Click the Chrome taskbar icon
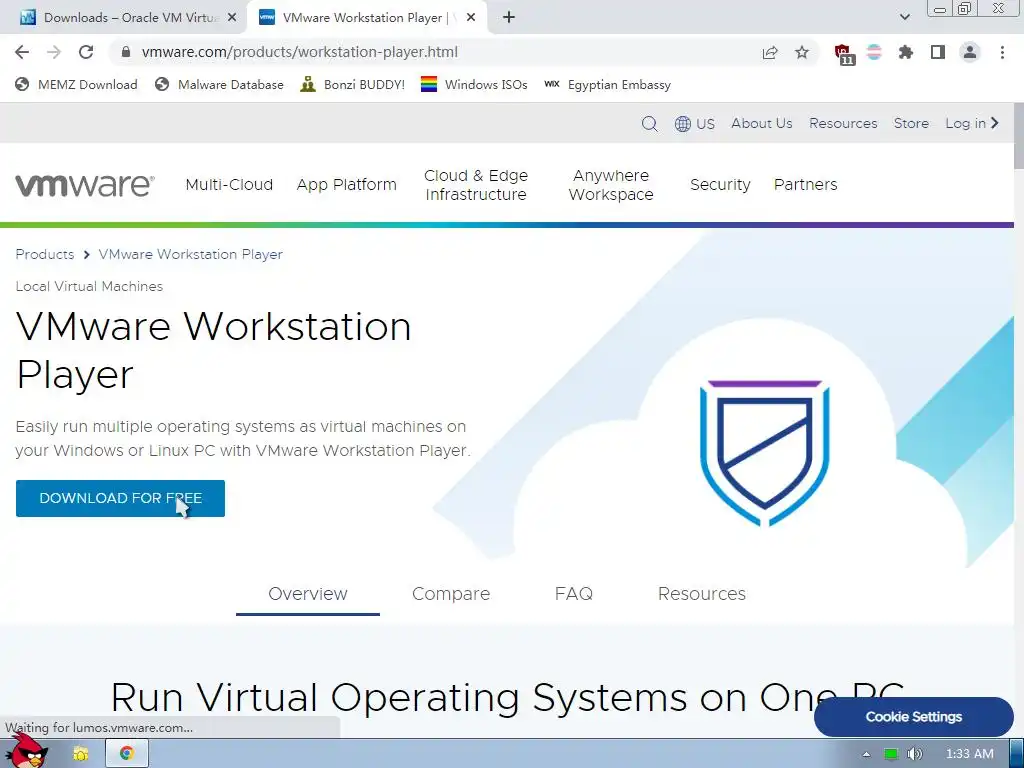Image resolution: width=1024 pixels, height=768 pixels. pos(127,754)
